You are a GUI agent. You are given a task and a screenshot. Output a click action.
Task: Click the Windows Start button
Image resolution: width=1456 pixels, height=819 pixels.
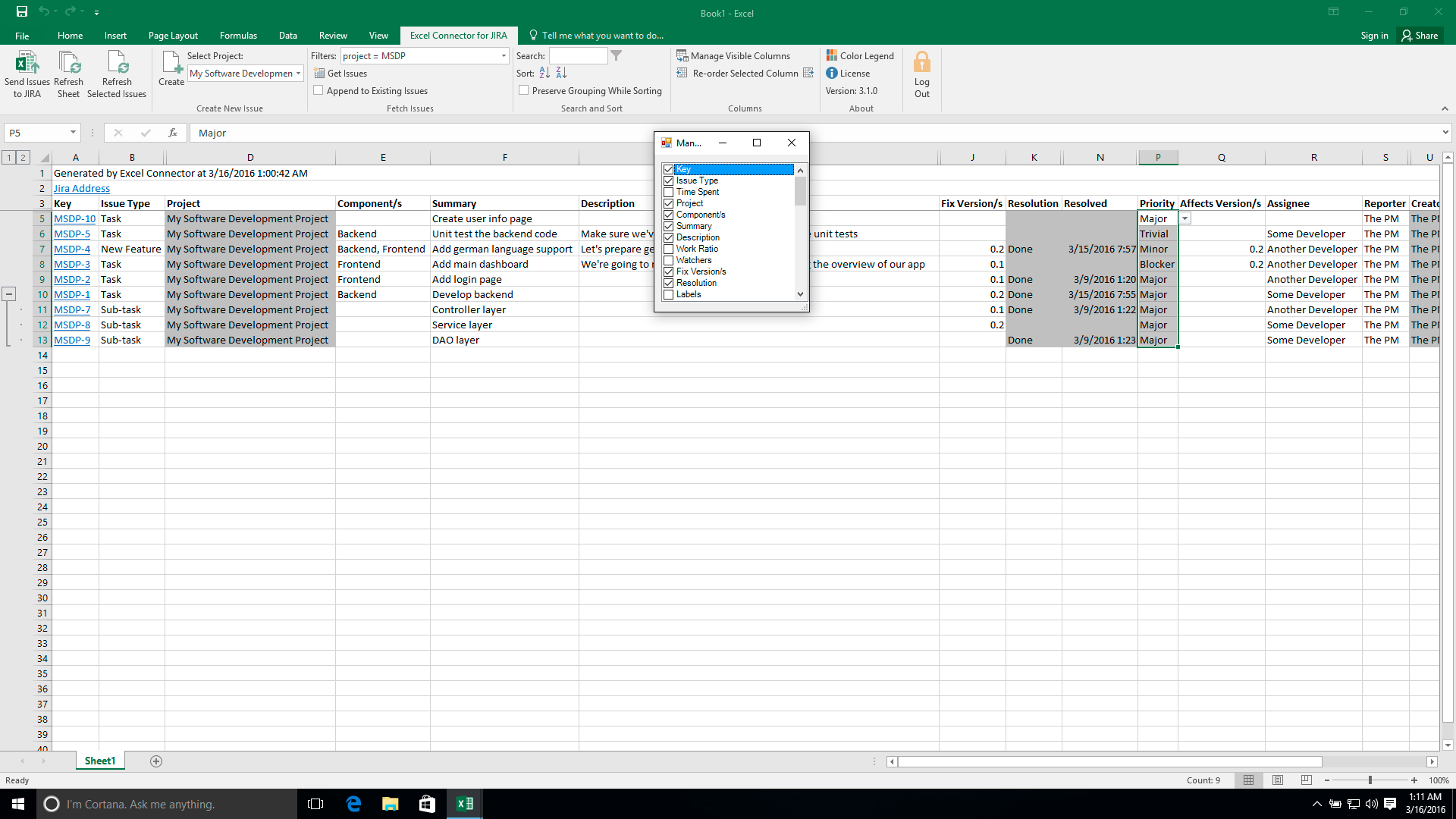pos(18,804)
